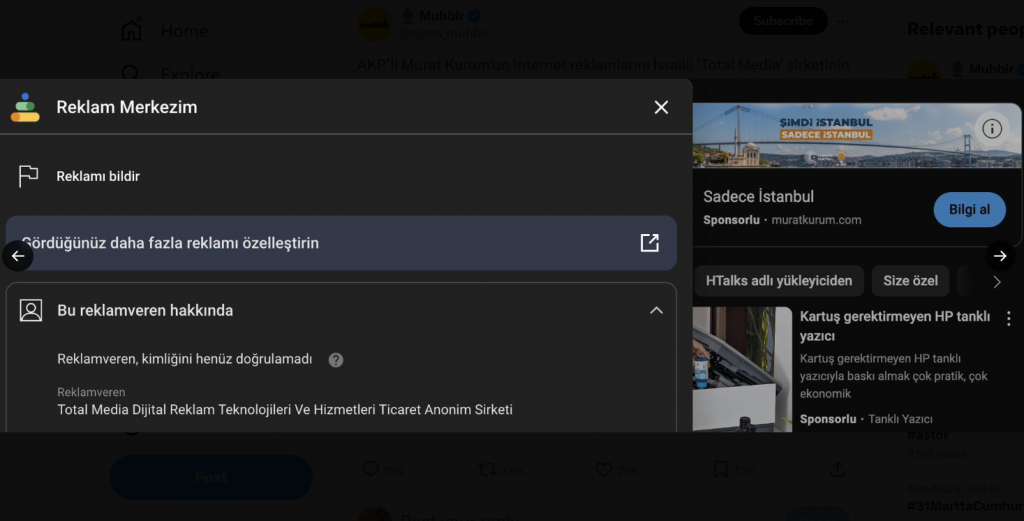
Task: Open the #31MarttaCumhur trending hashtag
Action: coord(965,506)
